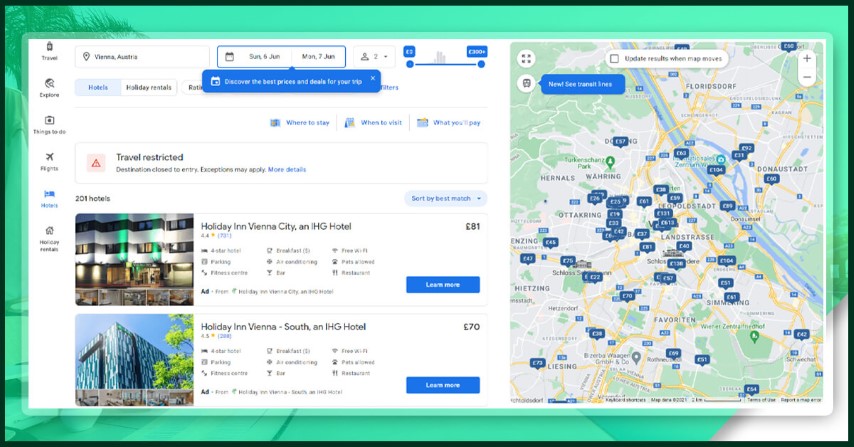This screenshot has width=854, height=447.
Task: Open the Travel sidebar icon
Action: 50,50
